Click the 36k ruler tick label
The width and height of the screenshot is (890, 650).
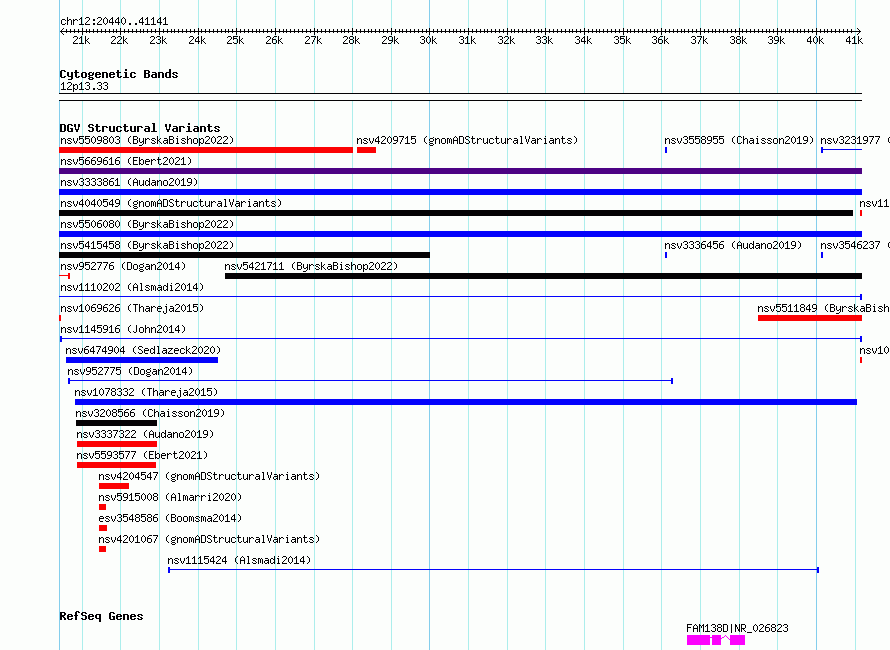coord(660,40)
